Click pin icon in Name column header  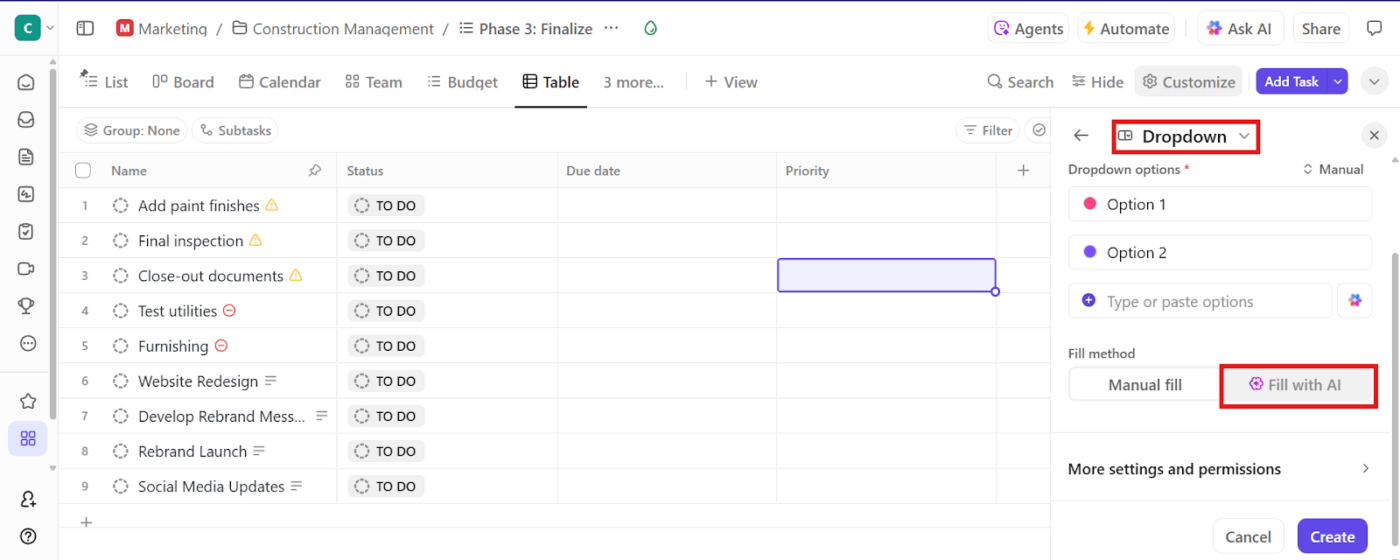coord(315,171)
